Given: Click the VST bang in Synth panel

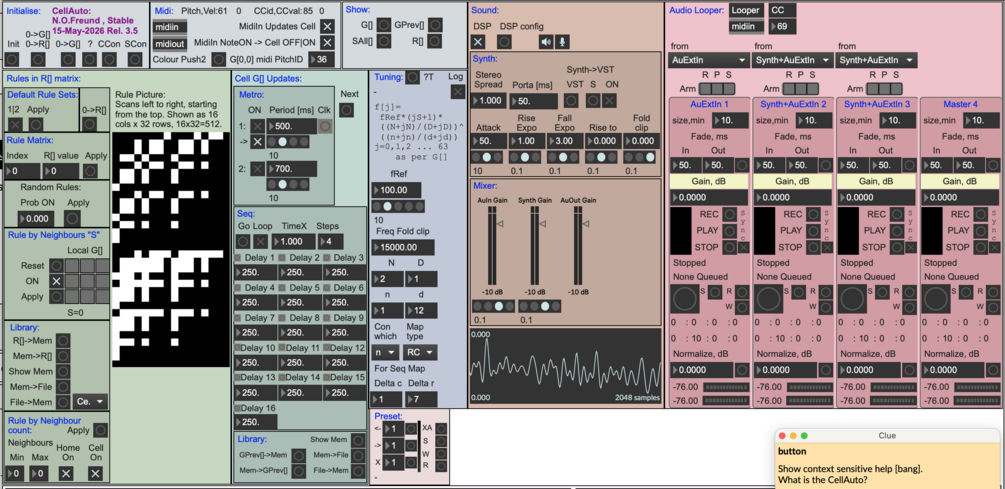Looking at the screenshot, I should 571,101.
